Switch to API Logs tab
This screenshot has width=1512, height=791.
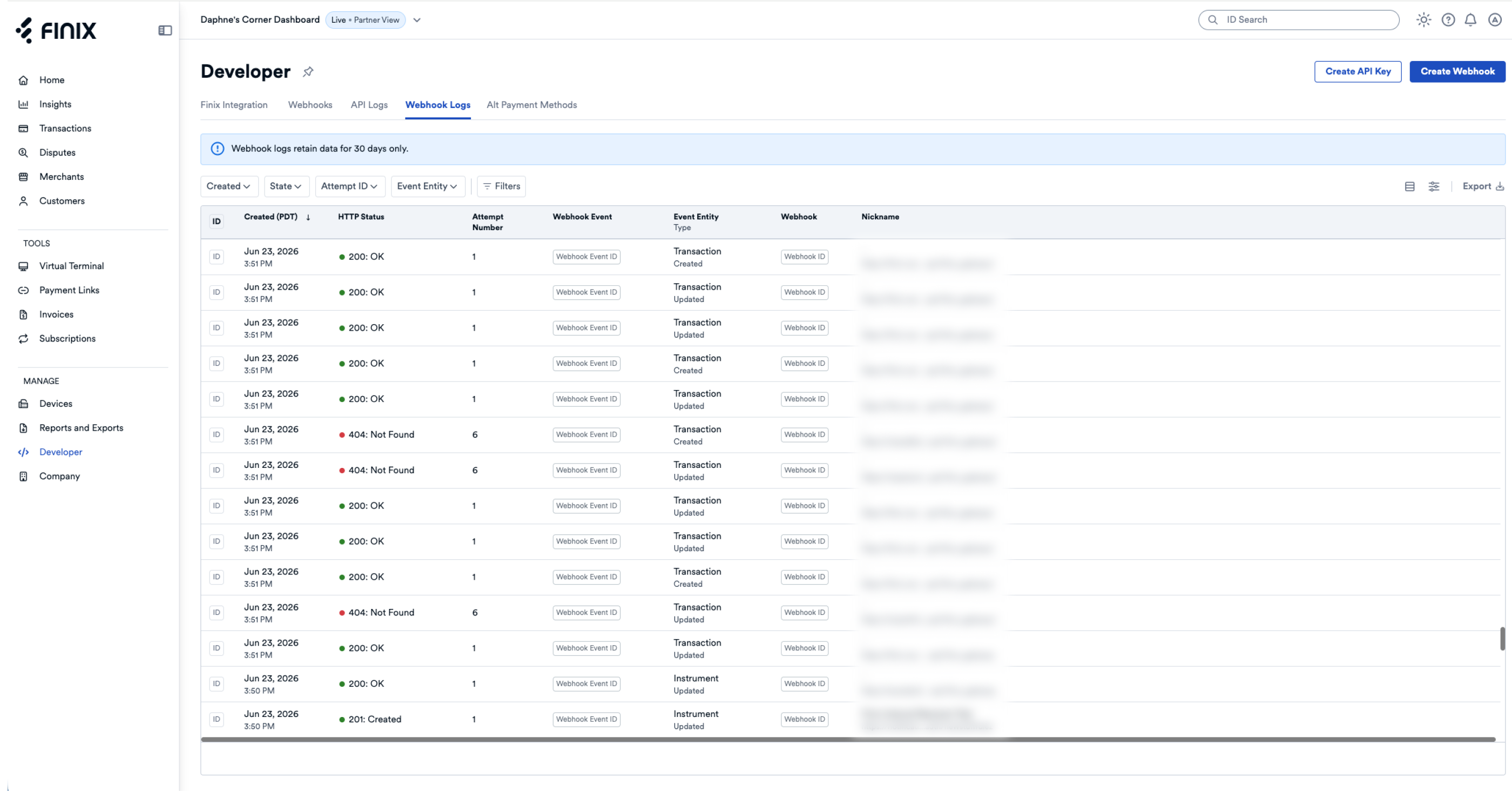pyautogui.click(x=369, y=104)
